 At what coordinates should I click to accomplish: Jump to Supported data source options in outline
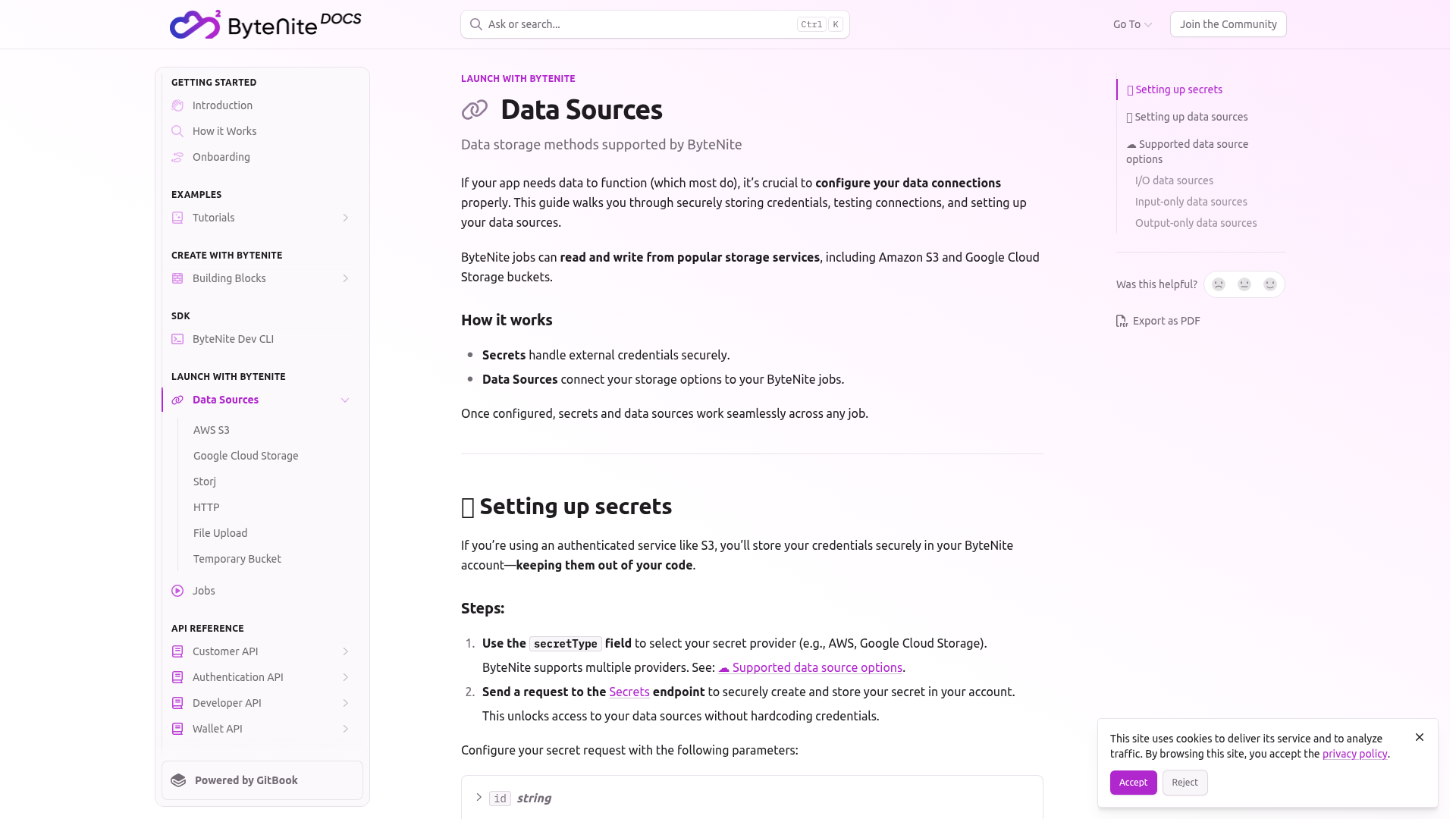tap(1187, 152)
